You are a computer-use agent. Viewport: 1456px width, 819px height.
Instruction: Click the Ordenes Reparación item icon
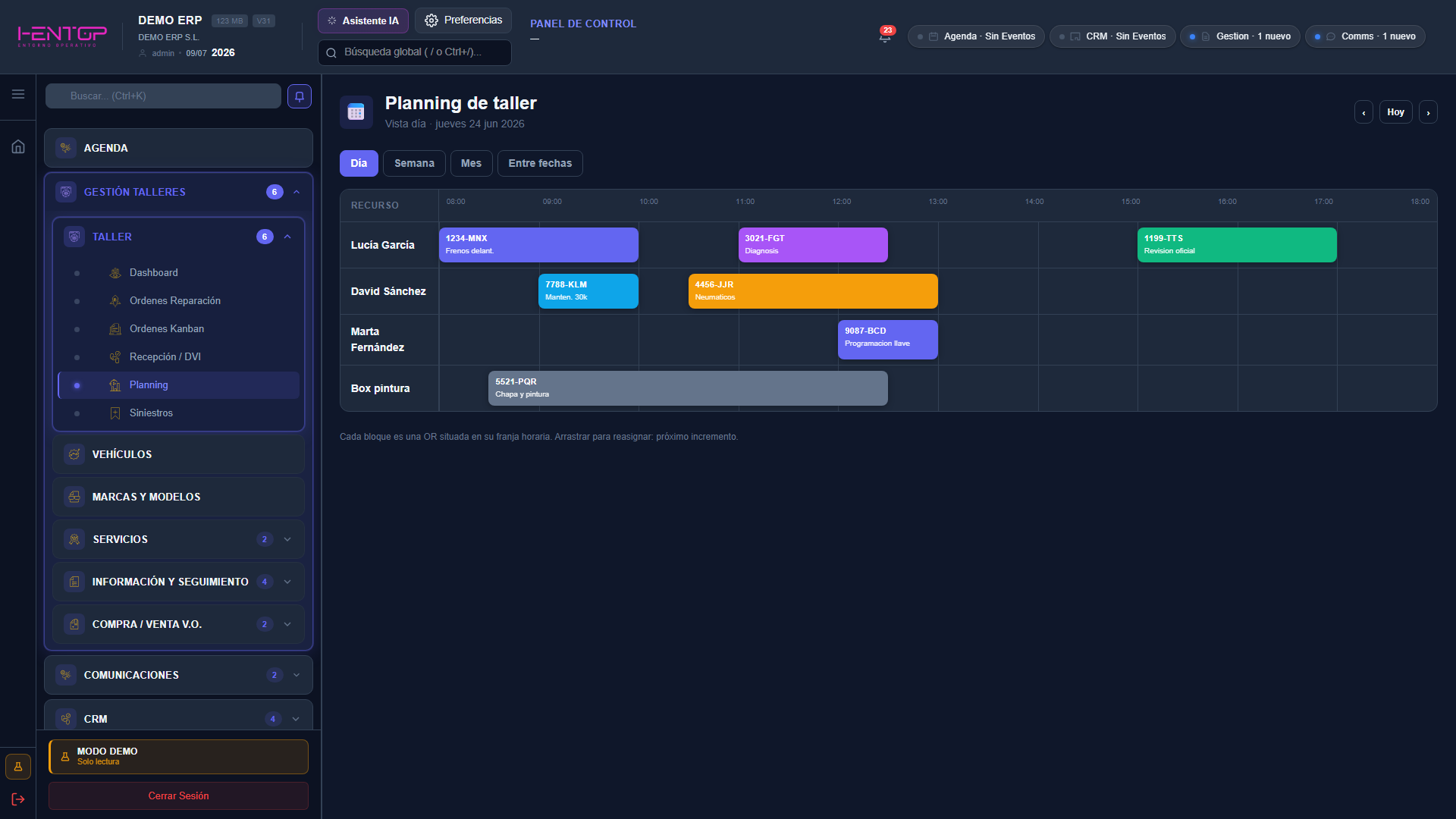tap(115, 301)
